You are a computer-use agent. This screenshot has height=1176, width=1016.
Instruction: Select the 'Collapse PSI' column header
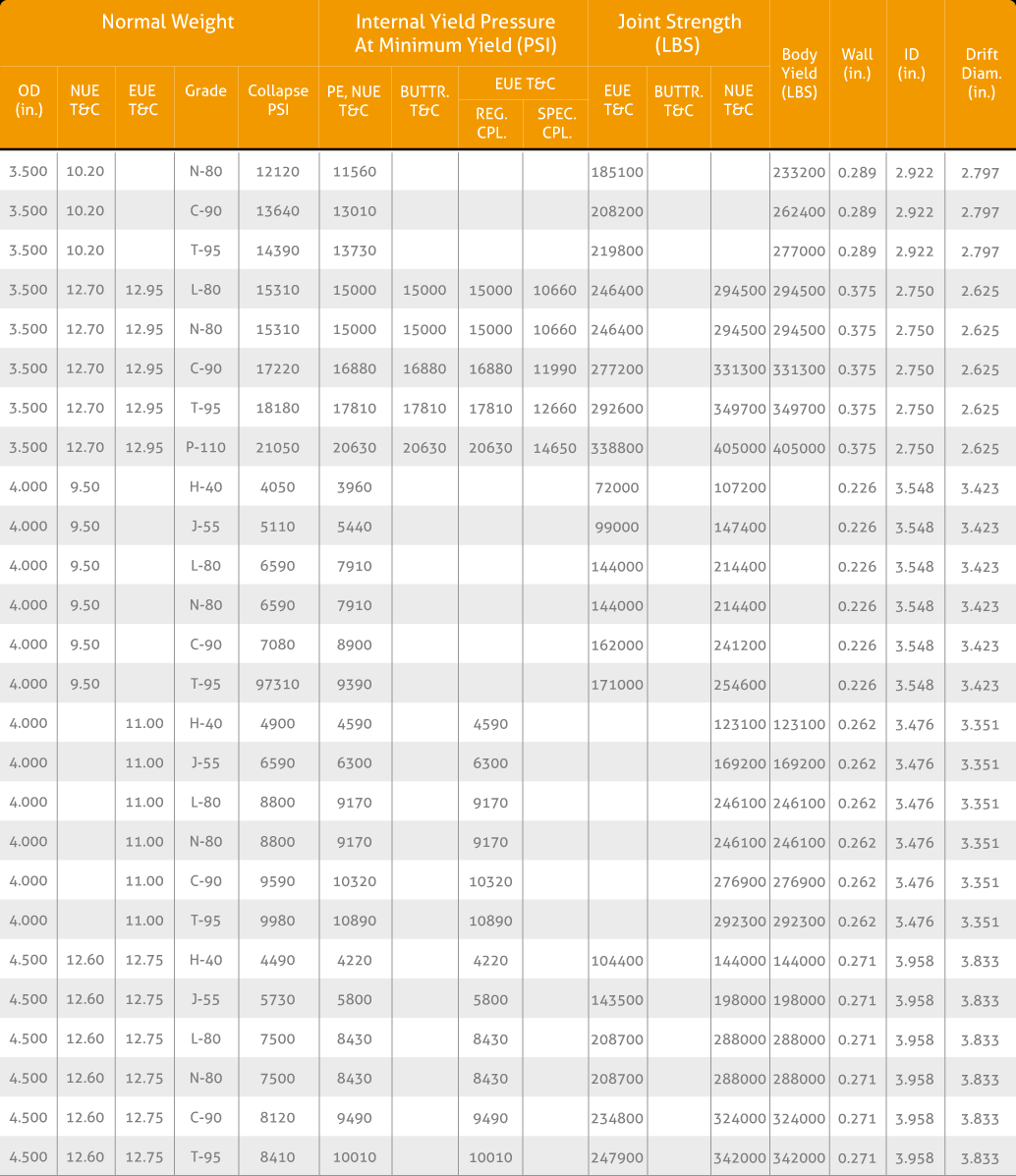click(x=278, y=100)
